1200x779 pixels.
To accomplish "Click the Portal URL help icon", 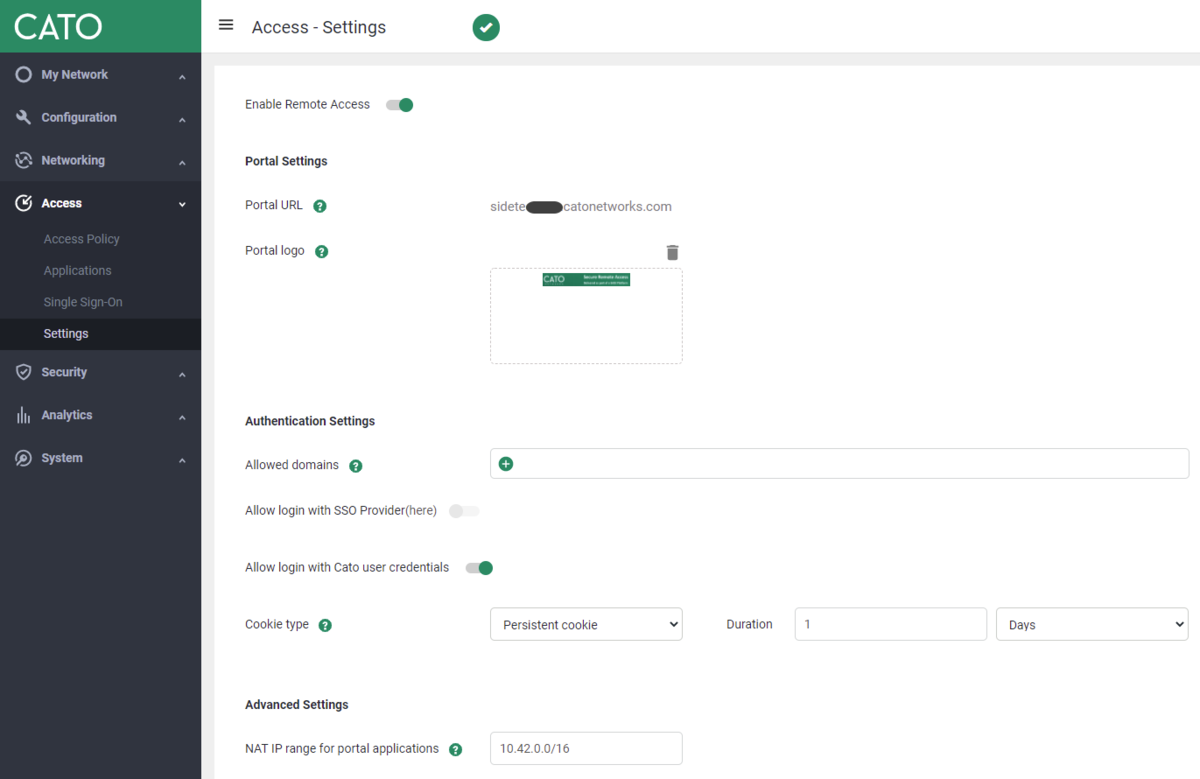I will click(320, 206).
